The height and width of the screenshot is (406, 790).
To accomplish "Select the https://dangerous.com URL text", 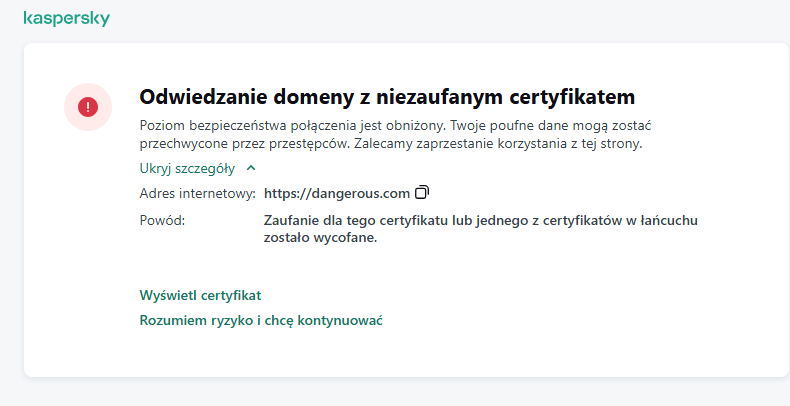I will pos(337,192).
